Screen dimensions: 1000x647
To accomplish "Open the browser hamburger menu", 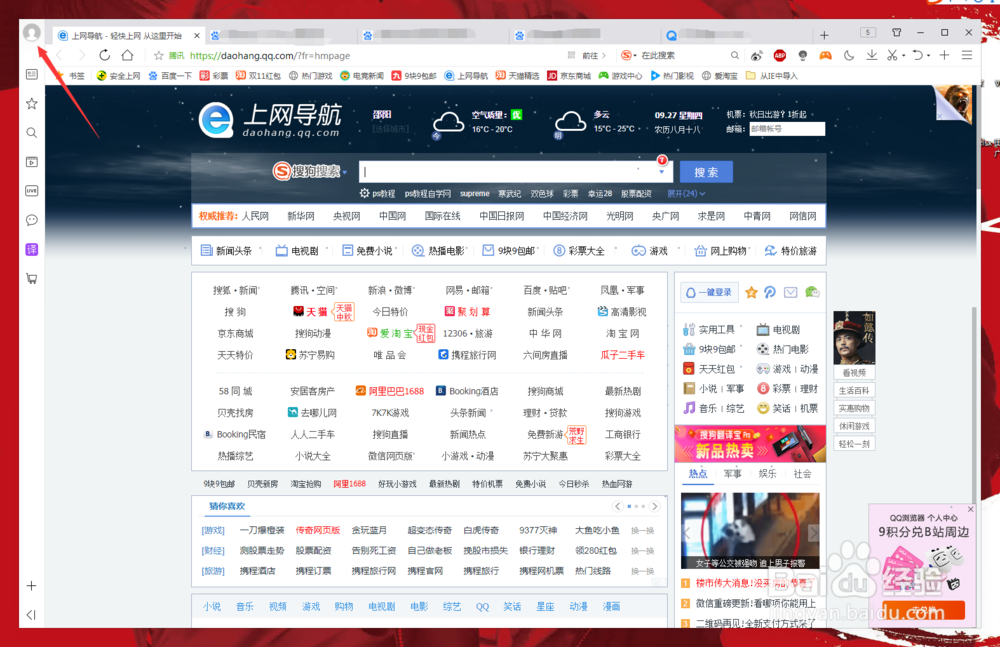I will click(x=967, y=54).
